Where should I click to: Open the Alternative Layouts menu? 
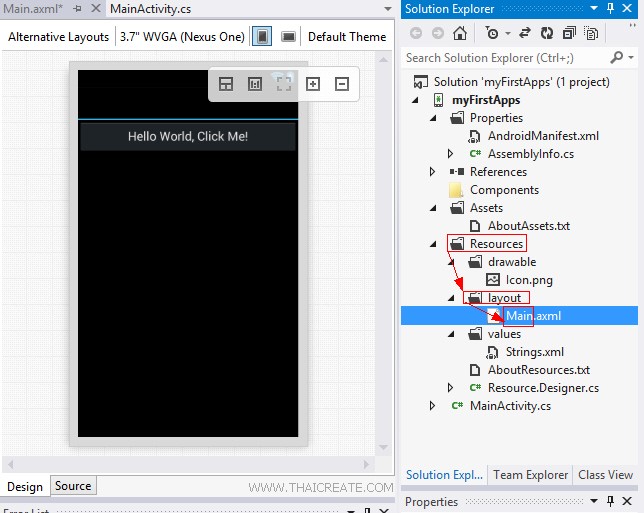pyautogui.click(x=59, y=37)
